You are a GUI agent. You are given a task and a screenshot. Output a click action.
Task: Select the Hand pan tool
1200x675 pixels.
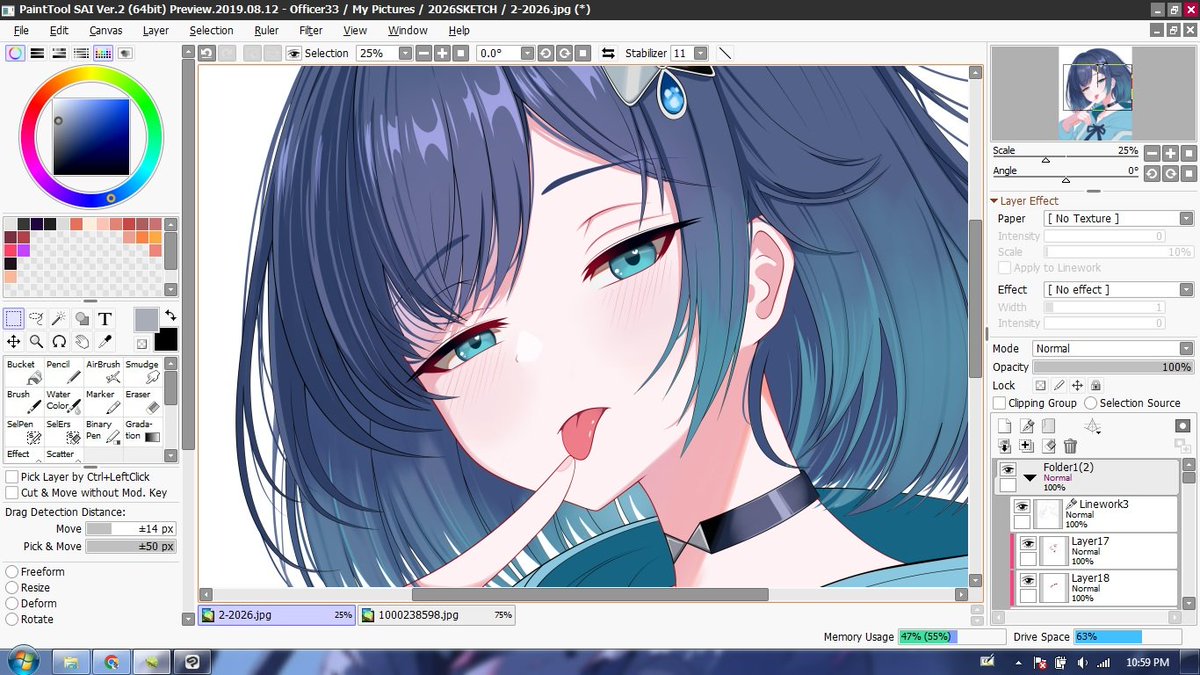coord(82,342)
